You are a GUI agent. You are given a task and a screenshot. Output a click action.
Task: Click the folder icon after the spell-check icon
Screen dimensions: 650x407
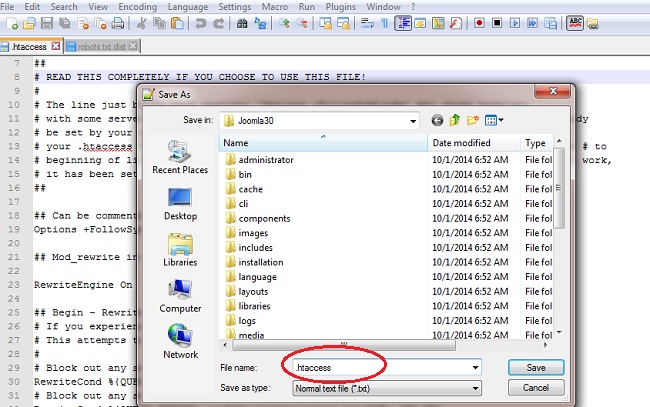pyautogui.click(x=593, y=24)
